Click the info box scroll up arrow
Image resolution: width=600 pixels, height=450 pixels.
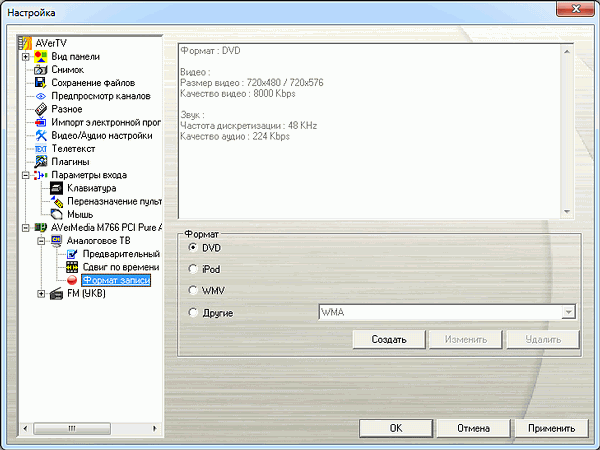click(x=567, y=51)
